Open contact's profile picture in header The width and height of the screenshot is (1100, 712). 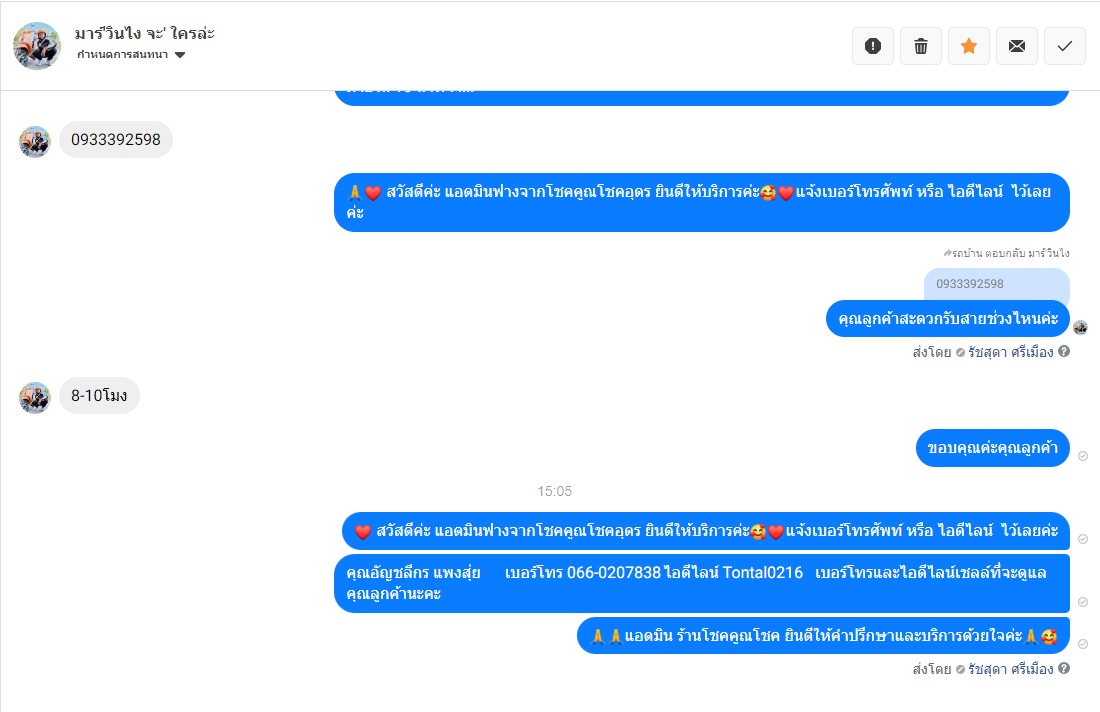(36, 46)
